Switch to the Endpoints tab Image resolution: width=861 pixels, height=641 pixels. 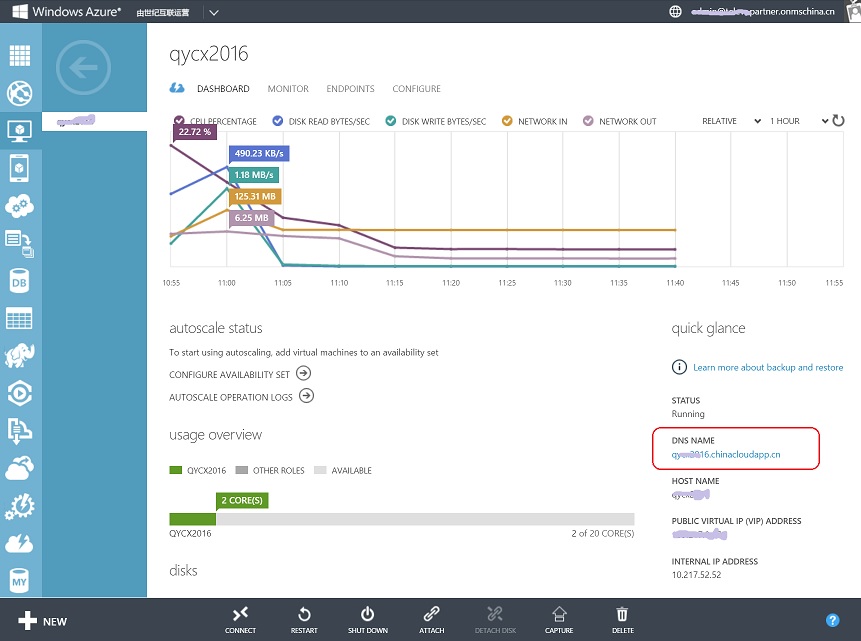click(x=350, y=88)
